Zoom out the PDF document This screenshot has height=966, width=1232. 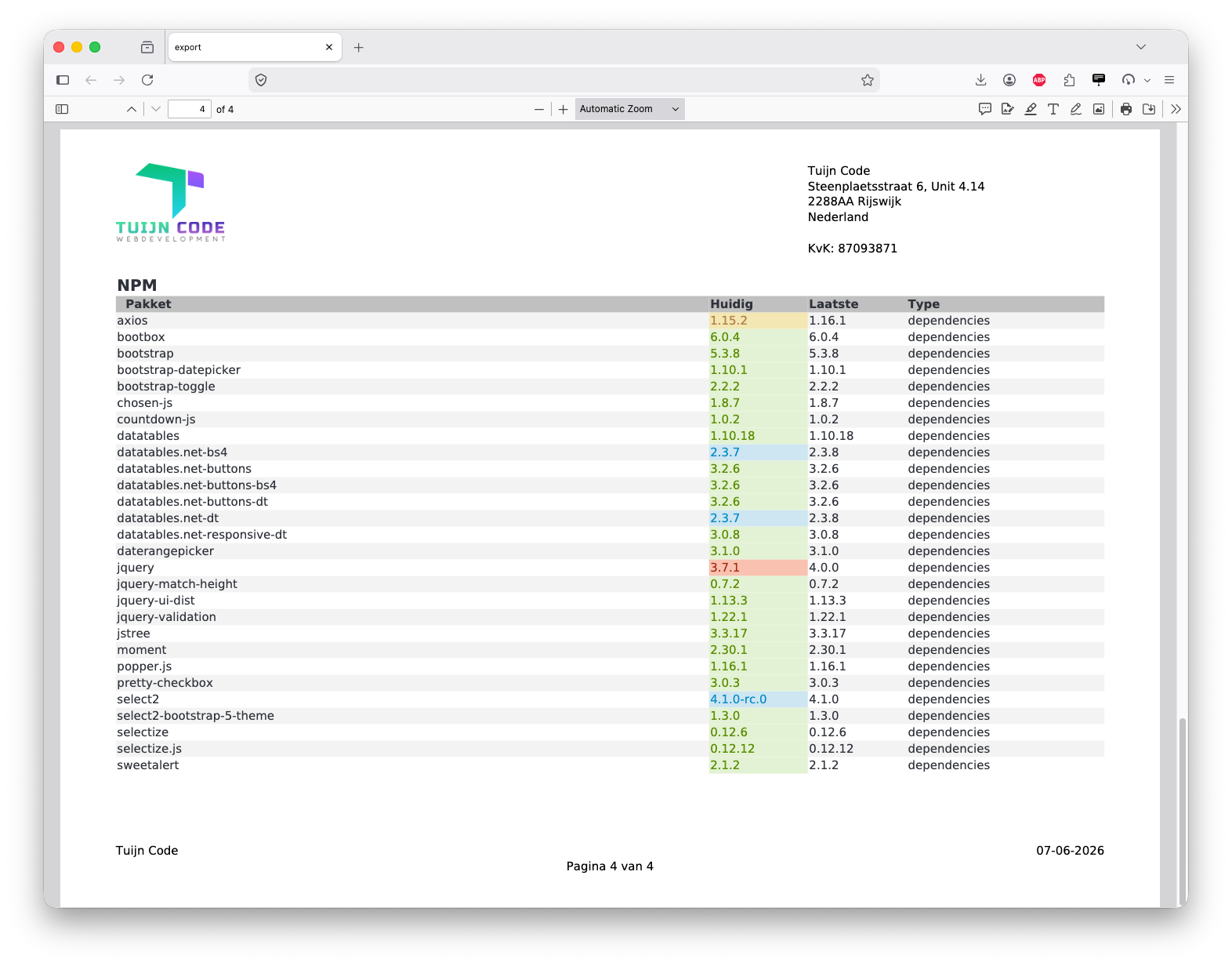pyautogui.click(x=538, y=109)
